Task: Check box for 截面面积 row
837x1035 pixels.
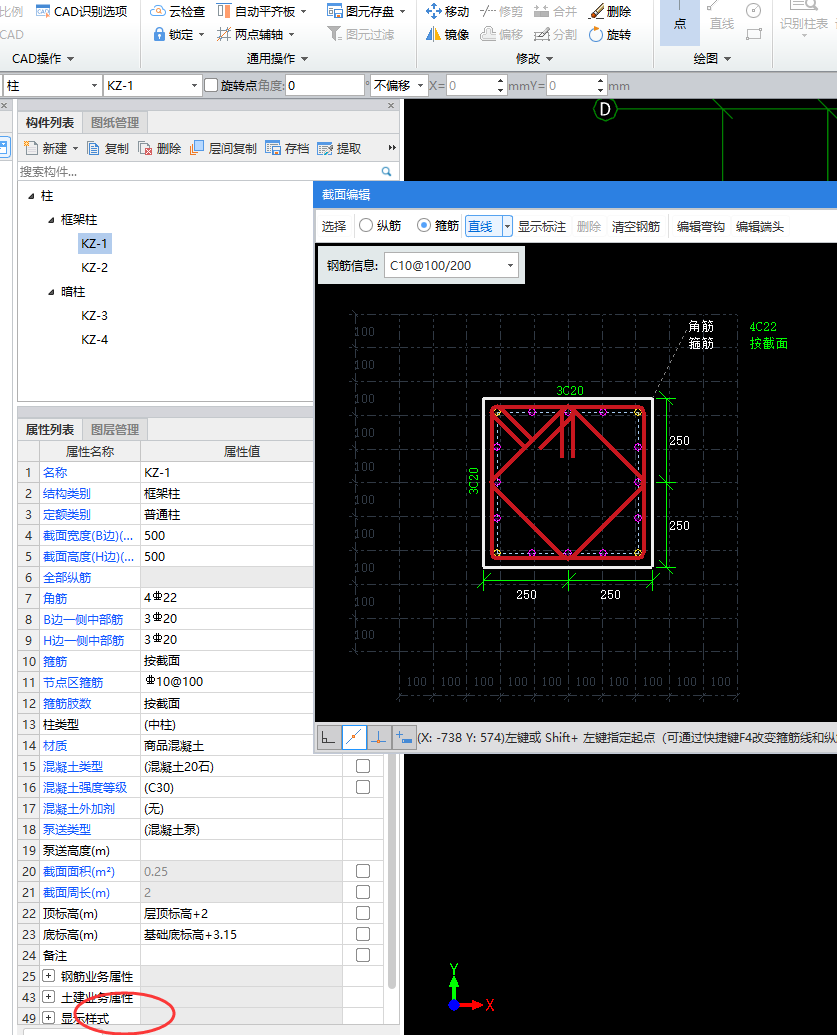Action: (362, 871)
